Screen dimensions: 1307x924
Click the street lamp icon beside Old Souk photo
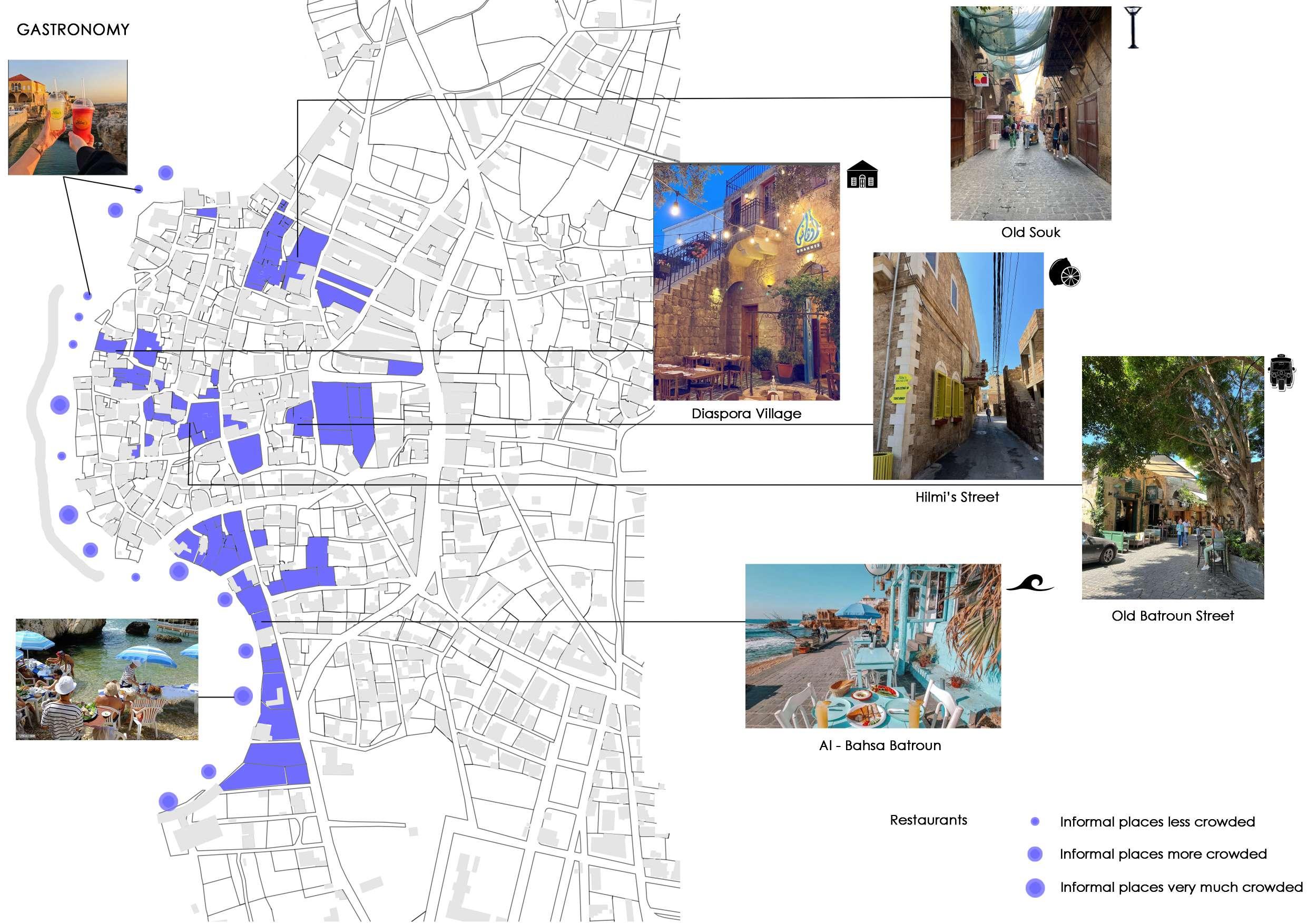[1133, 27]
